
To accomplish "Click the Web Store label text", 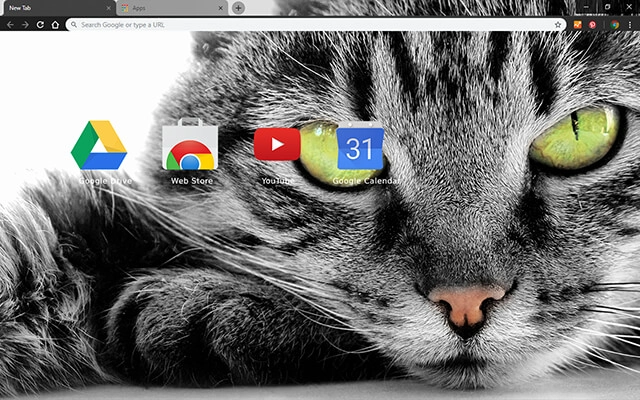I will coord(192,181).
